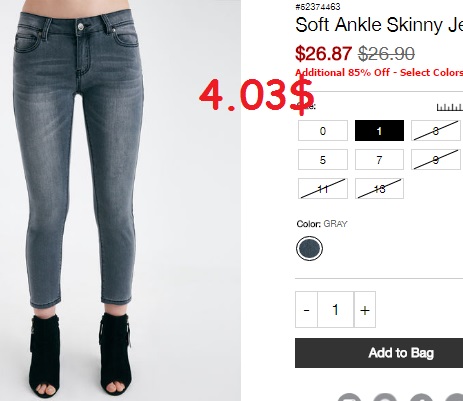Screen dimensions: 463x401
Task: Click the Soft Ankle Skinny product title
Action: coord(379,25)
